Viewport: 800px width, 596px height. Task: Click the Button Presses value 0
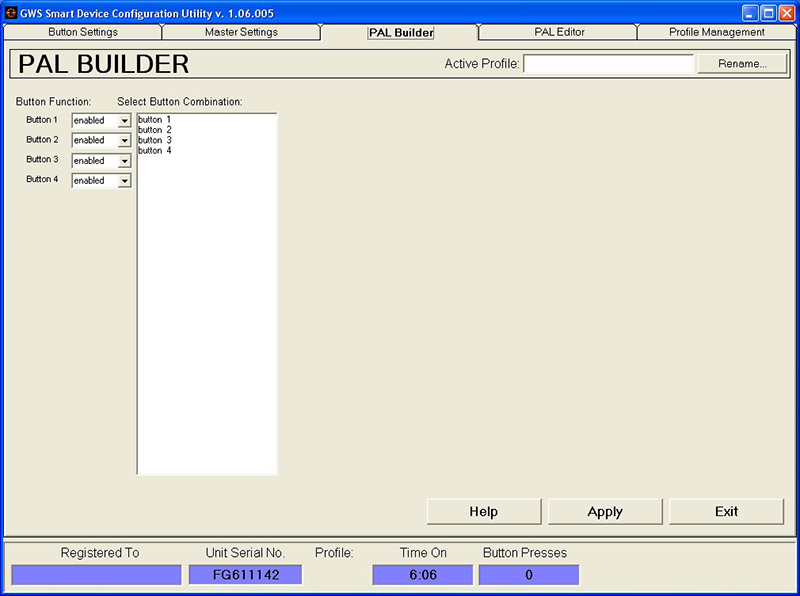pos(529,575)
